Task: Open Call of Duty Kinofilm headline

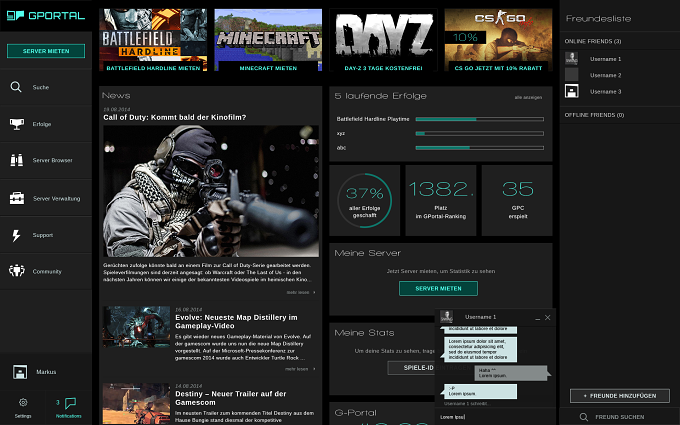Action: click(174, 117)
